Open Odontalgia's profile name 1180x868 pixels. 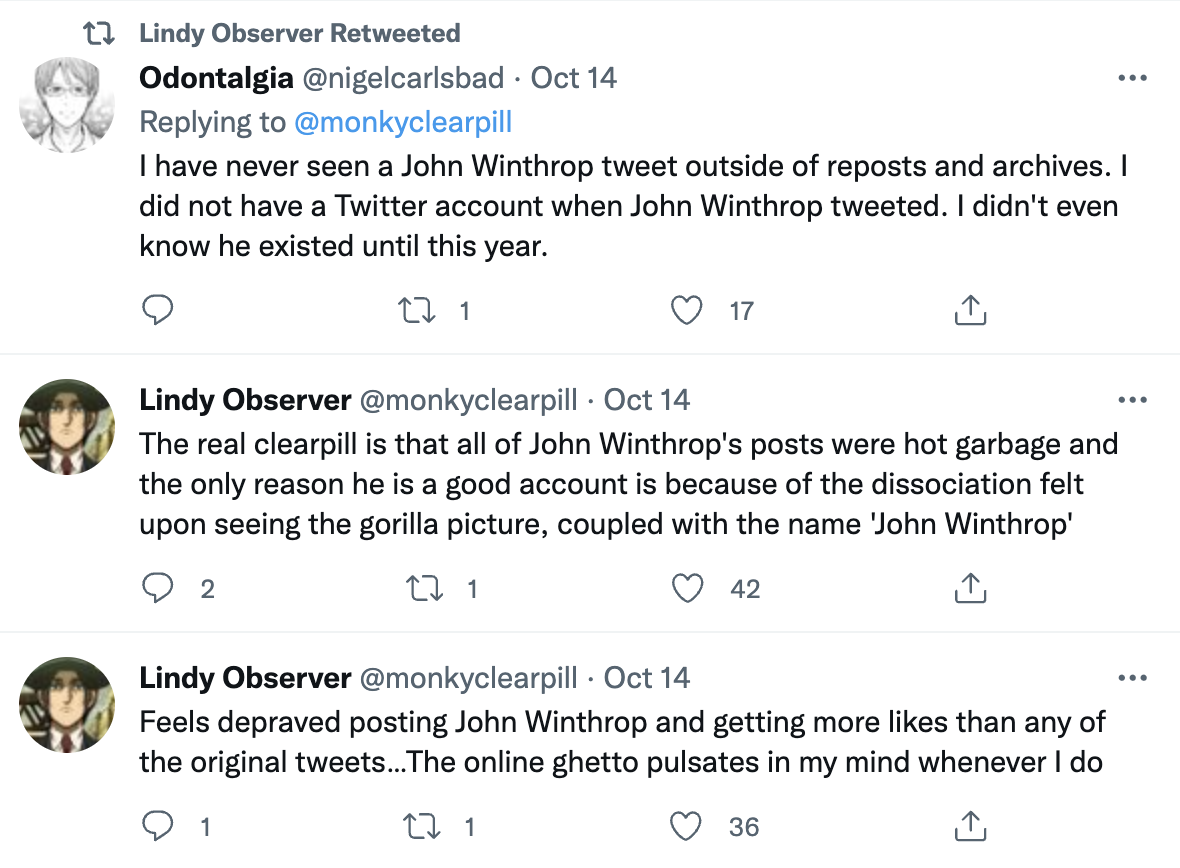[x=216, y=78]
